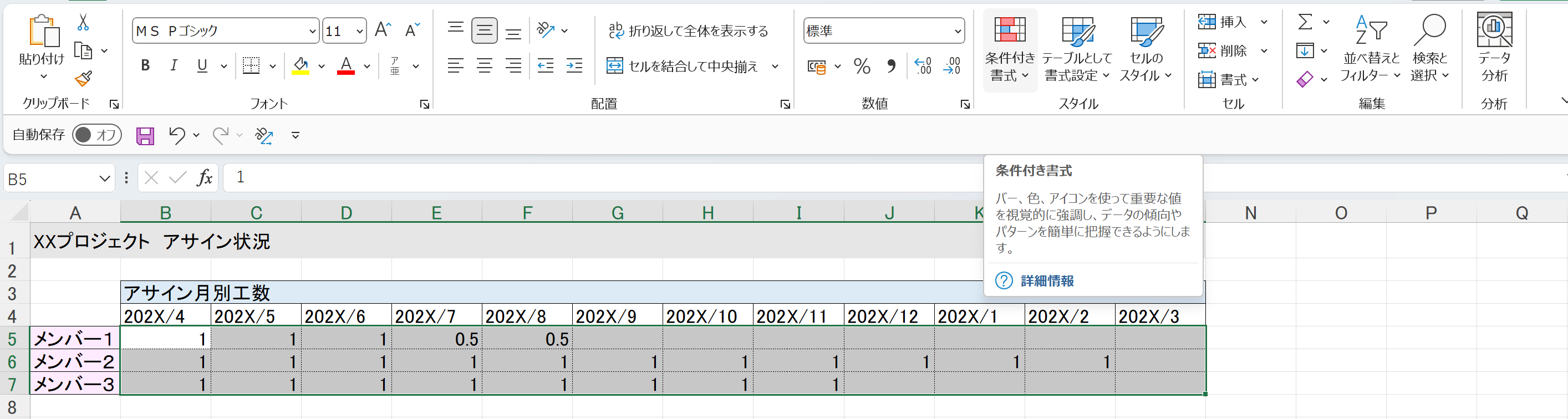The height and width of the screenshot is (419, 1568).
Task: Click the Undo arrow icon
Action: coord(176,135)
